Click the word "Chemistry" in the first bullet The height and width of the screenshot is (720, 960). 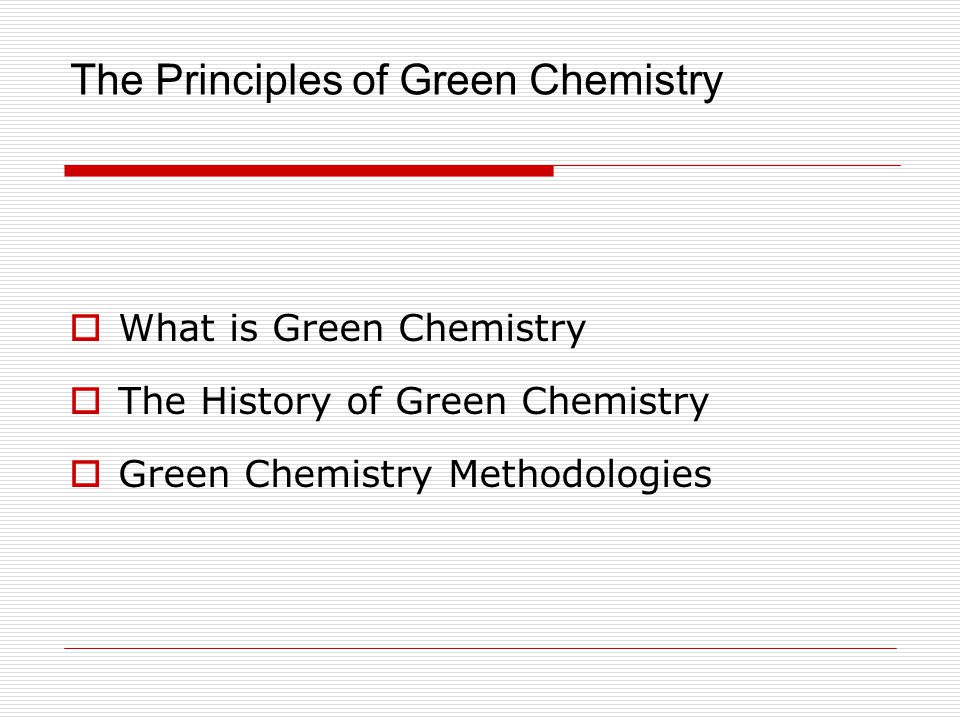pos(492,329)
